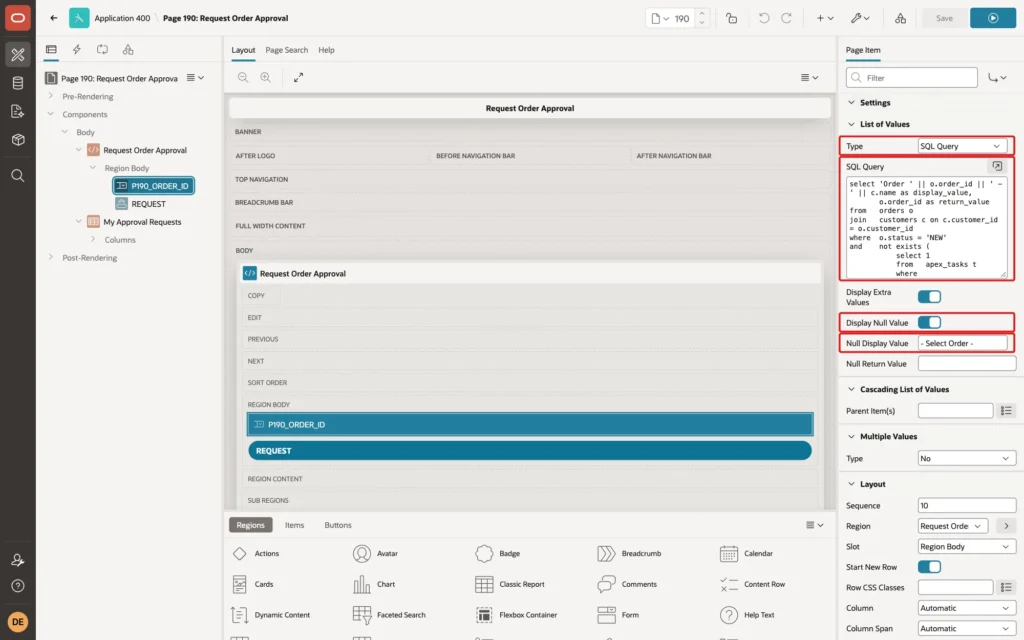Open the App Builder icon in the sidebar
The height and width of the screenshot is (640, 1024).
click(x=18, y=55)
